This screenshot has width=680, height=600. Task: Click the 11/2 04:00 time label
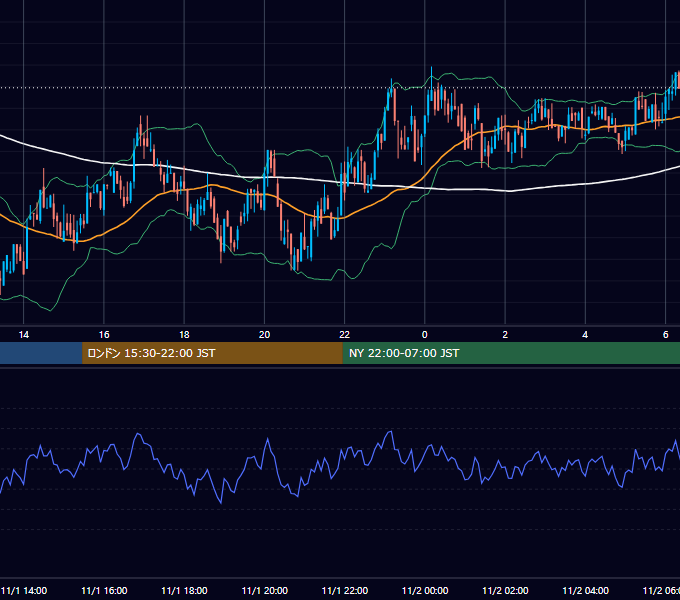pos(585,590)
